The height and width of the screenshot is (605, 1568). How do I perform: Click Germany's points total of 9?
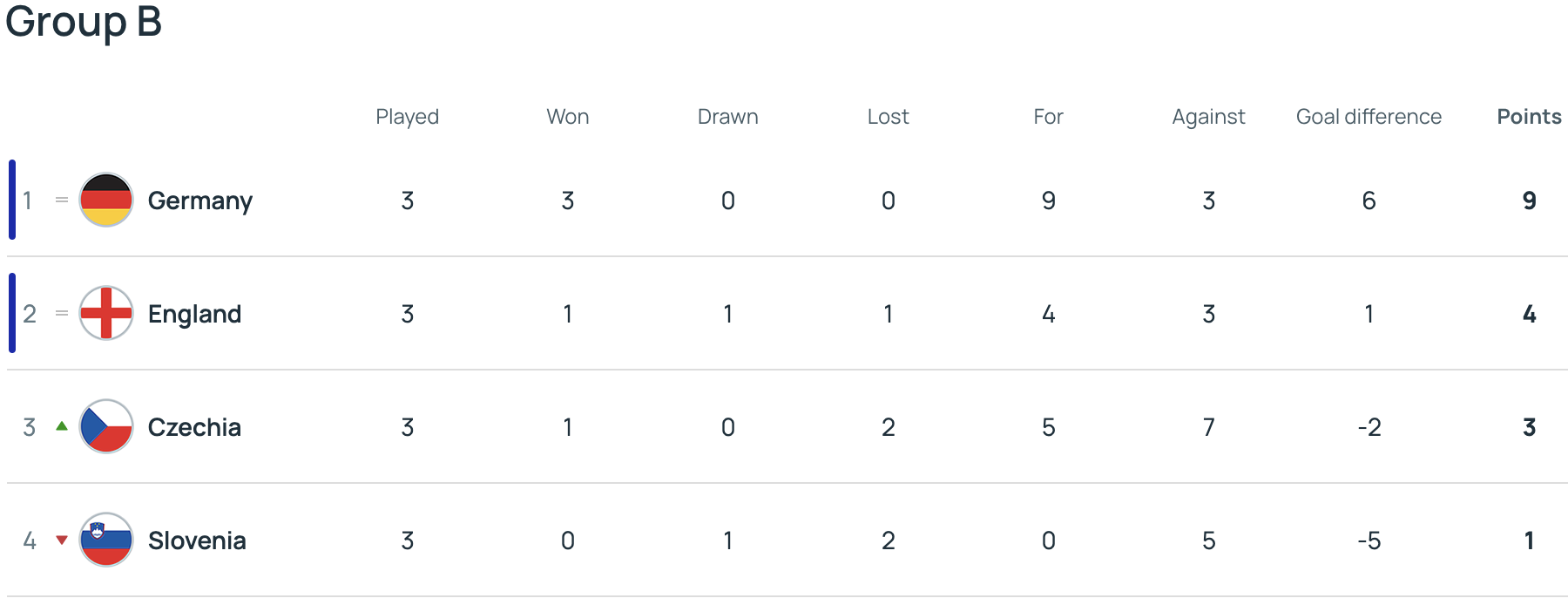point(1529,201)
